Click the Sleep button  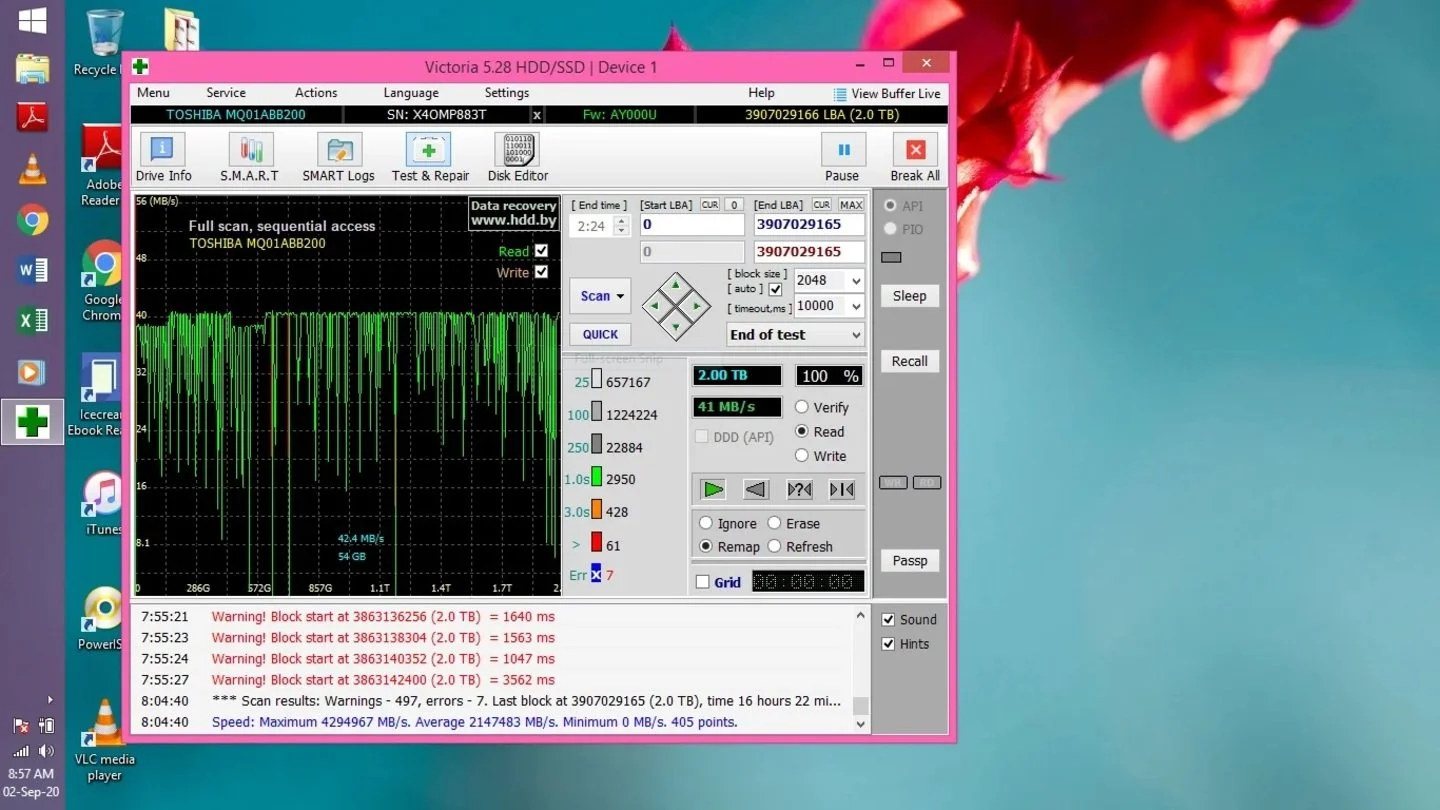tap(909, 296)
